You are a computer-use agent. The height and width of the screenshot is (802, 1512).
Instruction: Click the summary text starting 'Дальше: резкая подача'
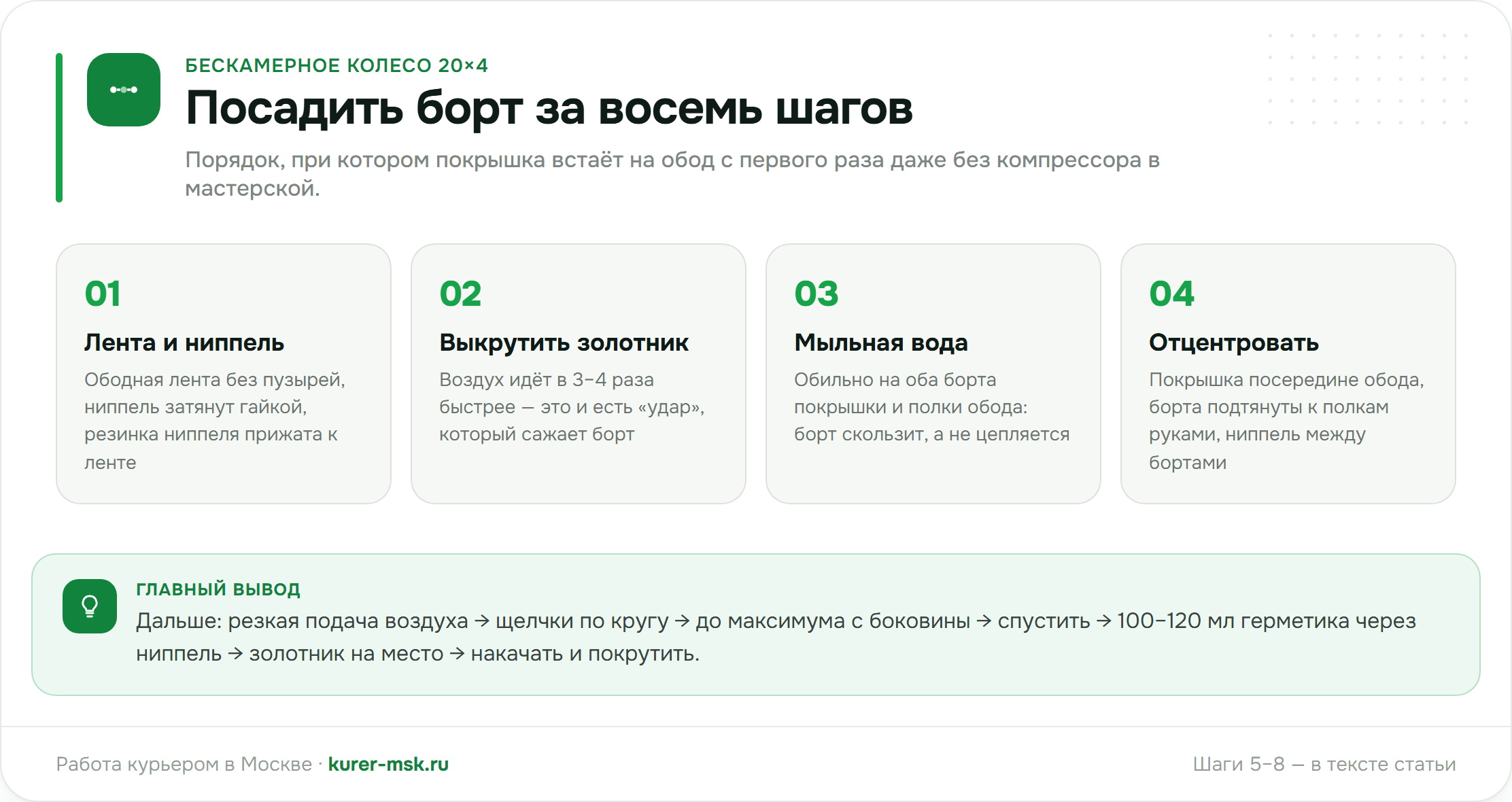pos(776,637)
